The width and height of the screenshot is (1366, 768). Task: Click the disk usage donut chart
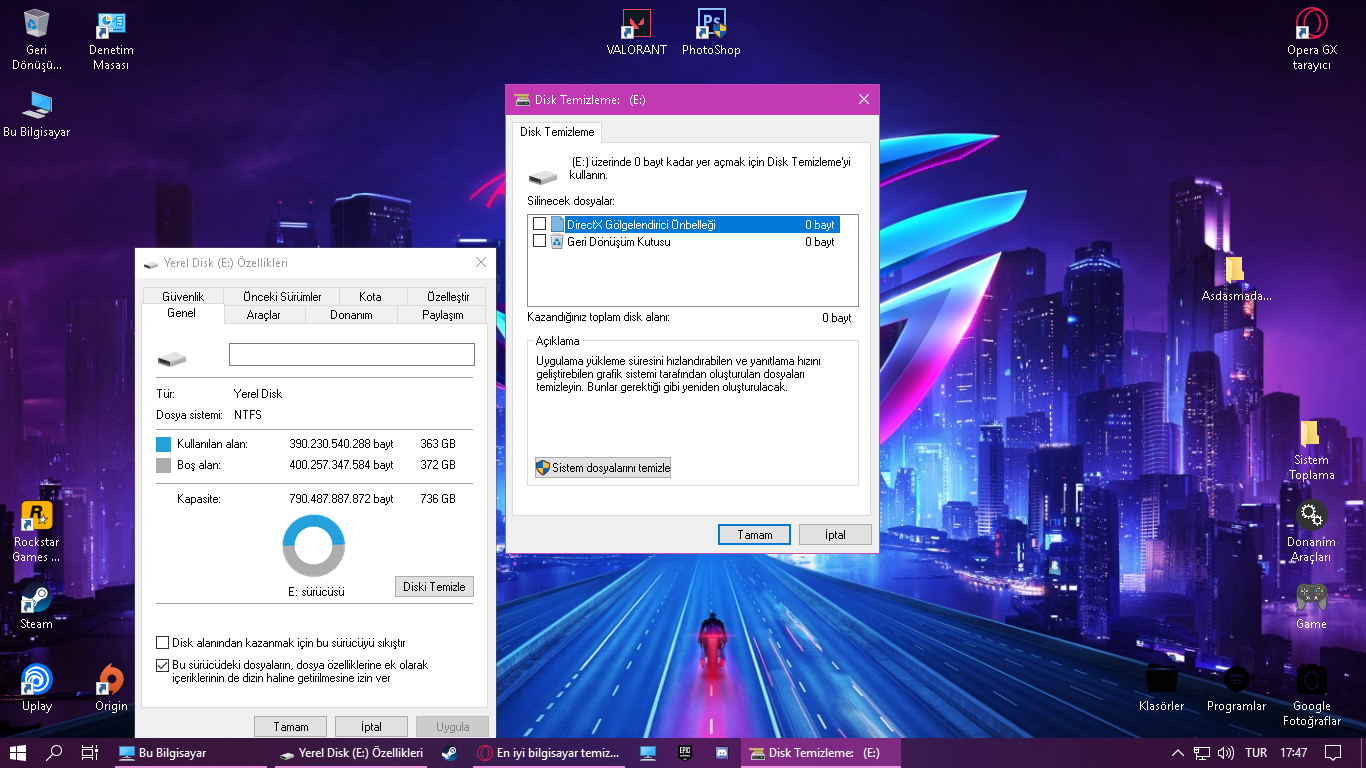(x=314, y=546)
